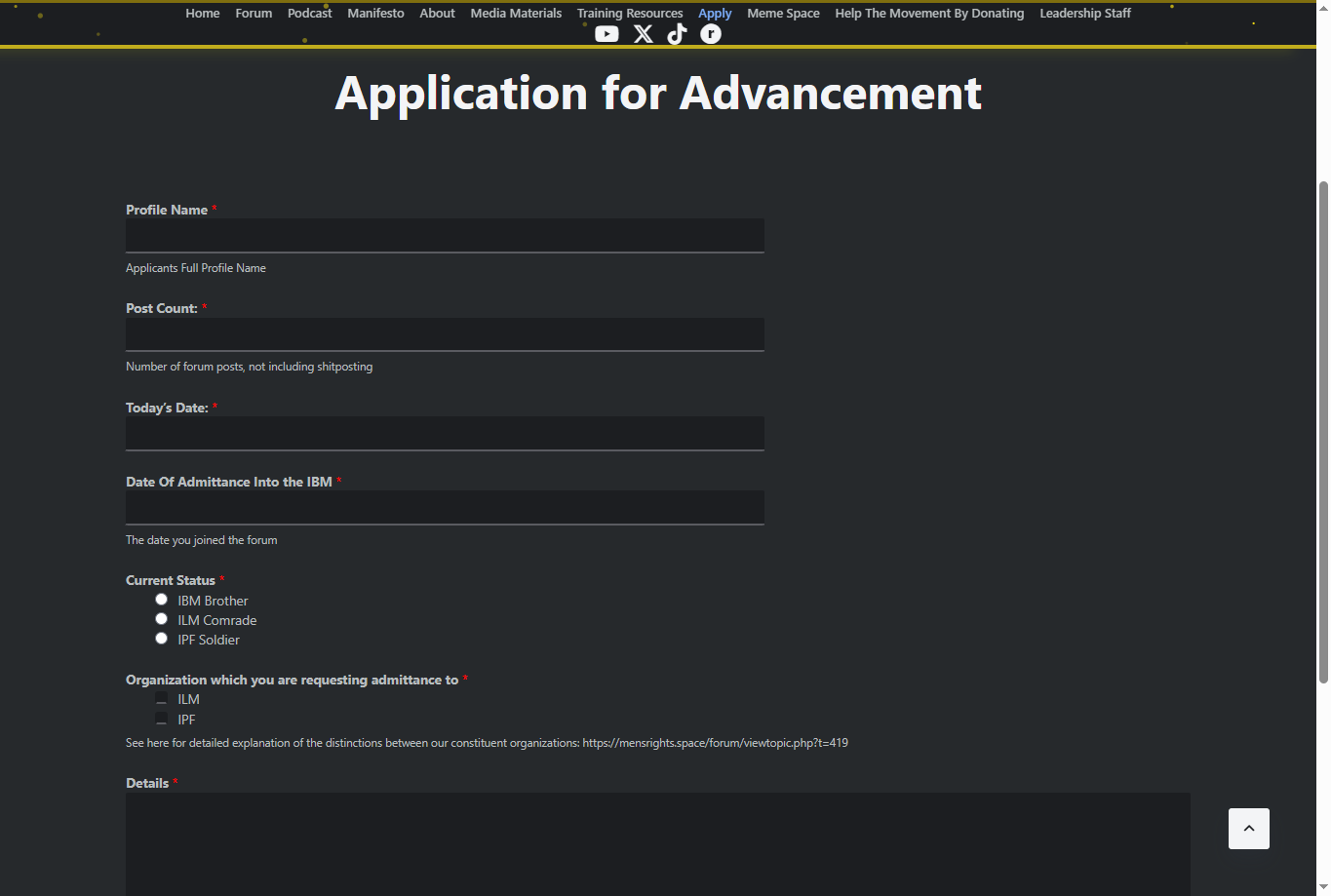The width and height of the screenshot is (1331, 896).
Task: Open the Leadership Staff page
Action: pyautogui.click(x=1085, y=14)
